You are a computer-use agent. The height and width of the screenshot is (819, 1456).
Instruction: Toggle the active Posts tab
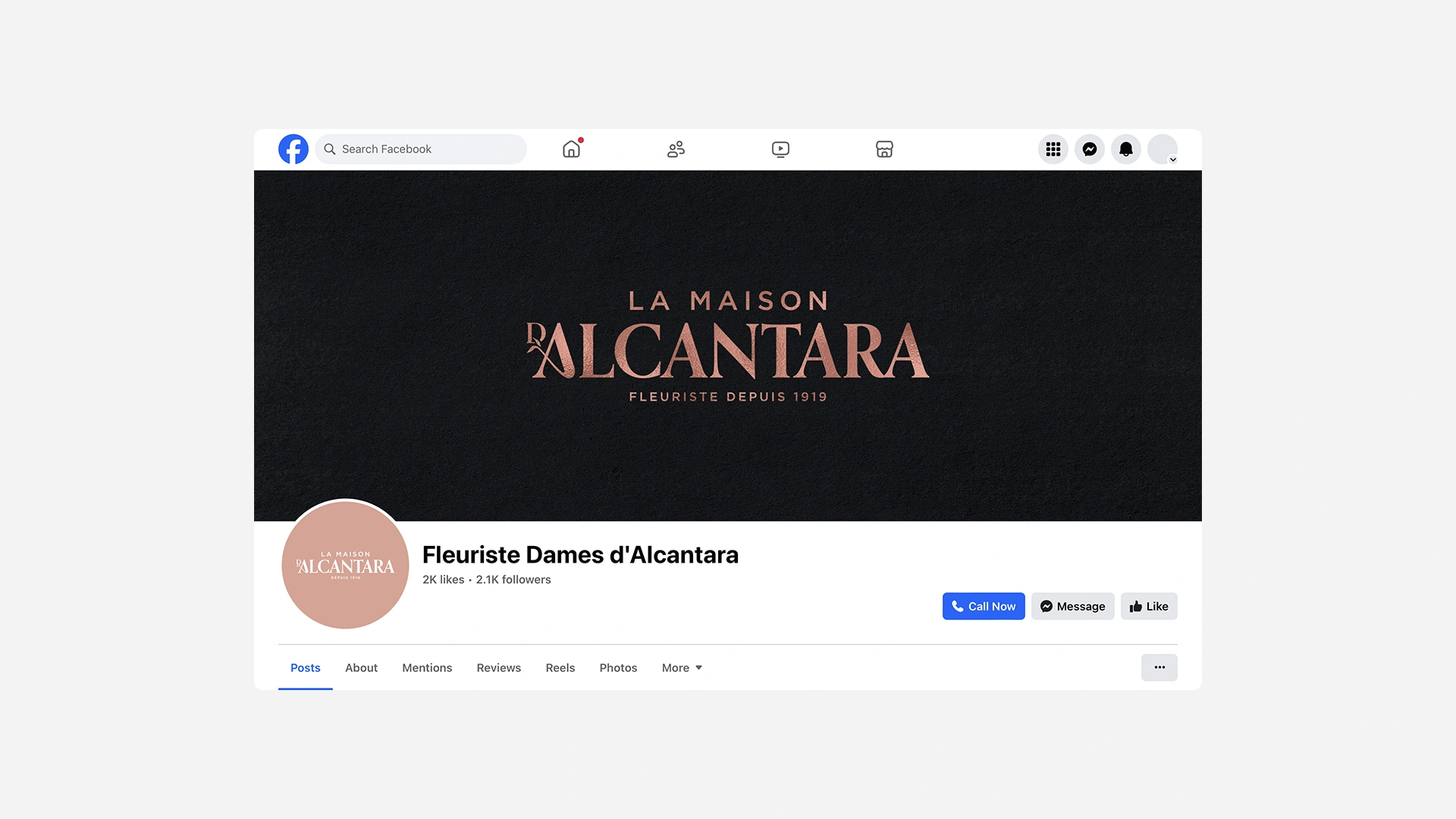(305, 667)
